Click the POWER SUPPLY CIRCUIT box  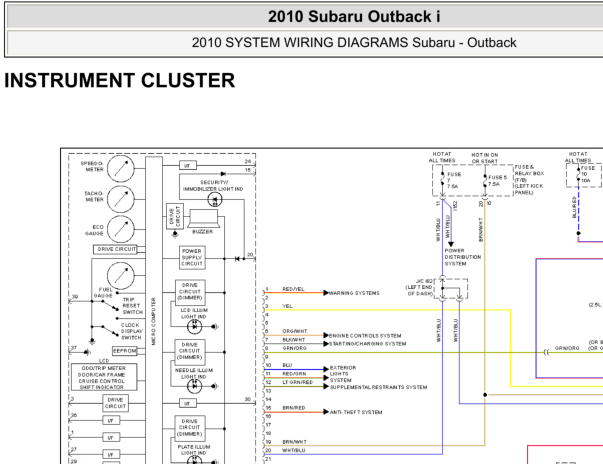(192, 258)
